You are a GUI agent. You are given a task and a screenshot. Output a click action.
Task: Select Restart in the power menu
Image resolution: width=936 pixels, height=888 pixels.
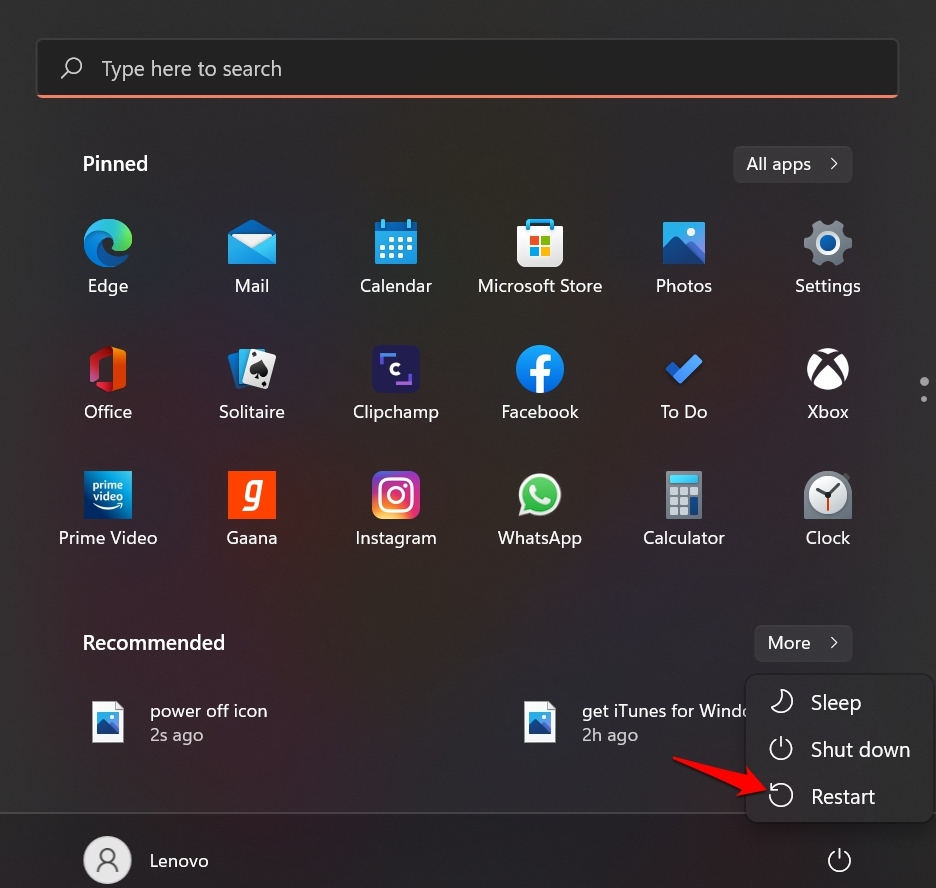point(839,796)
